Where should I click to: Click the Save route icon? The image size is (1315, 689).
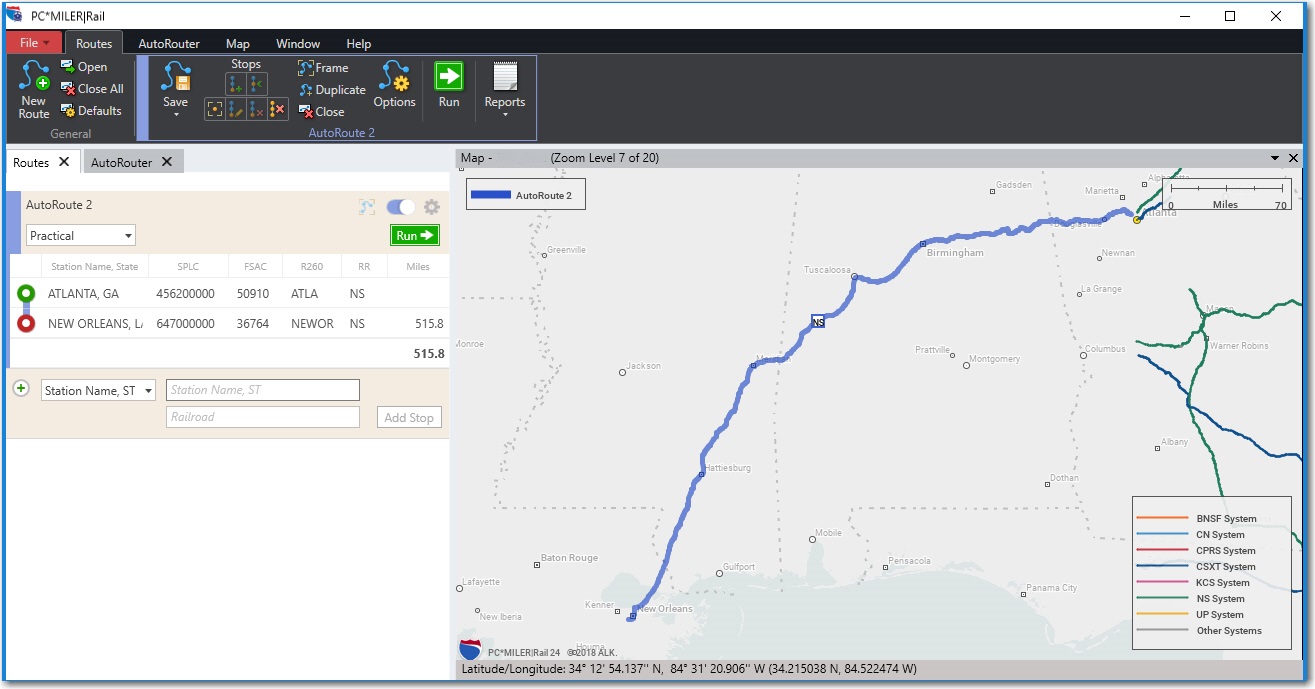pyautogui.click(x=175, y=77)
